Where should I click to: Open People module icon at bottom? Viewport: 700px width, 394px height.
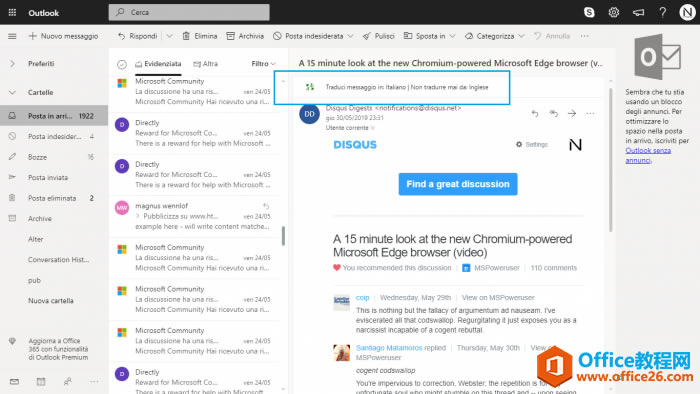[x=67, y=382]
